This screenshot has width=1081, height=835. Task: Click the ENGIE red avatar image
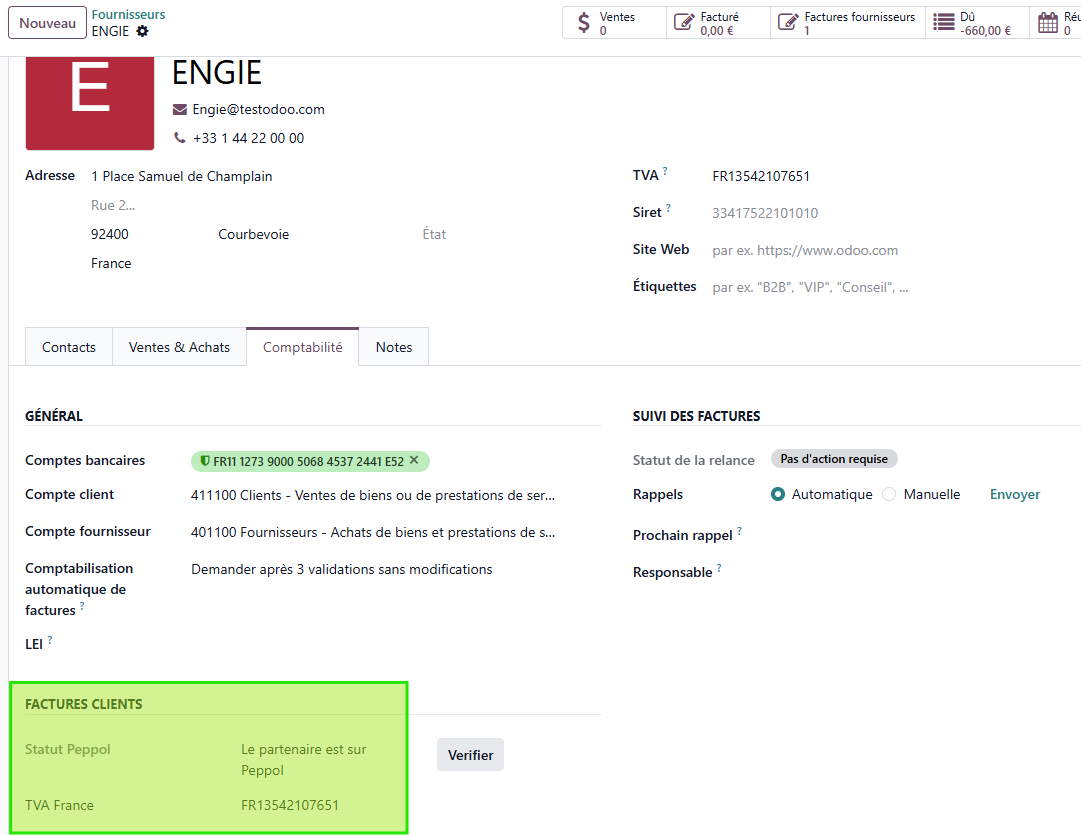click(90, 103)
